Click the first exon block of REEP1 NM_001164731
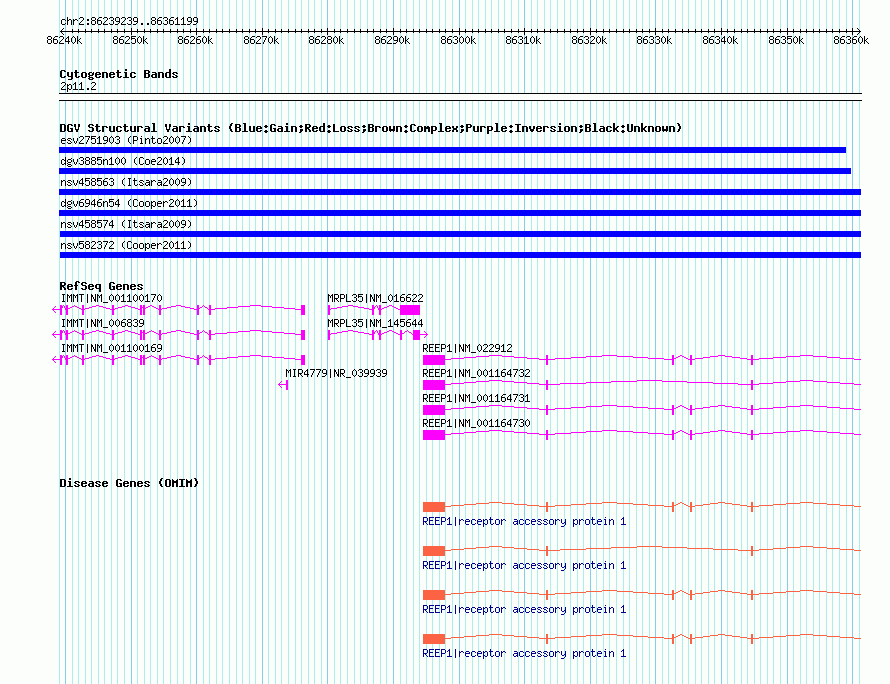The width and height of the screenshot is (890, 684). [434, 410]
